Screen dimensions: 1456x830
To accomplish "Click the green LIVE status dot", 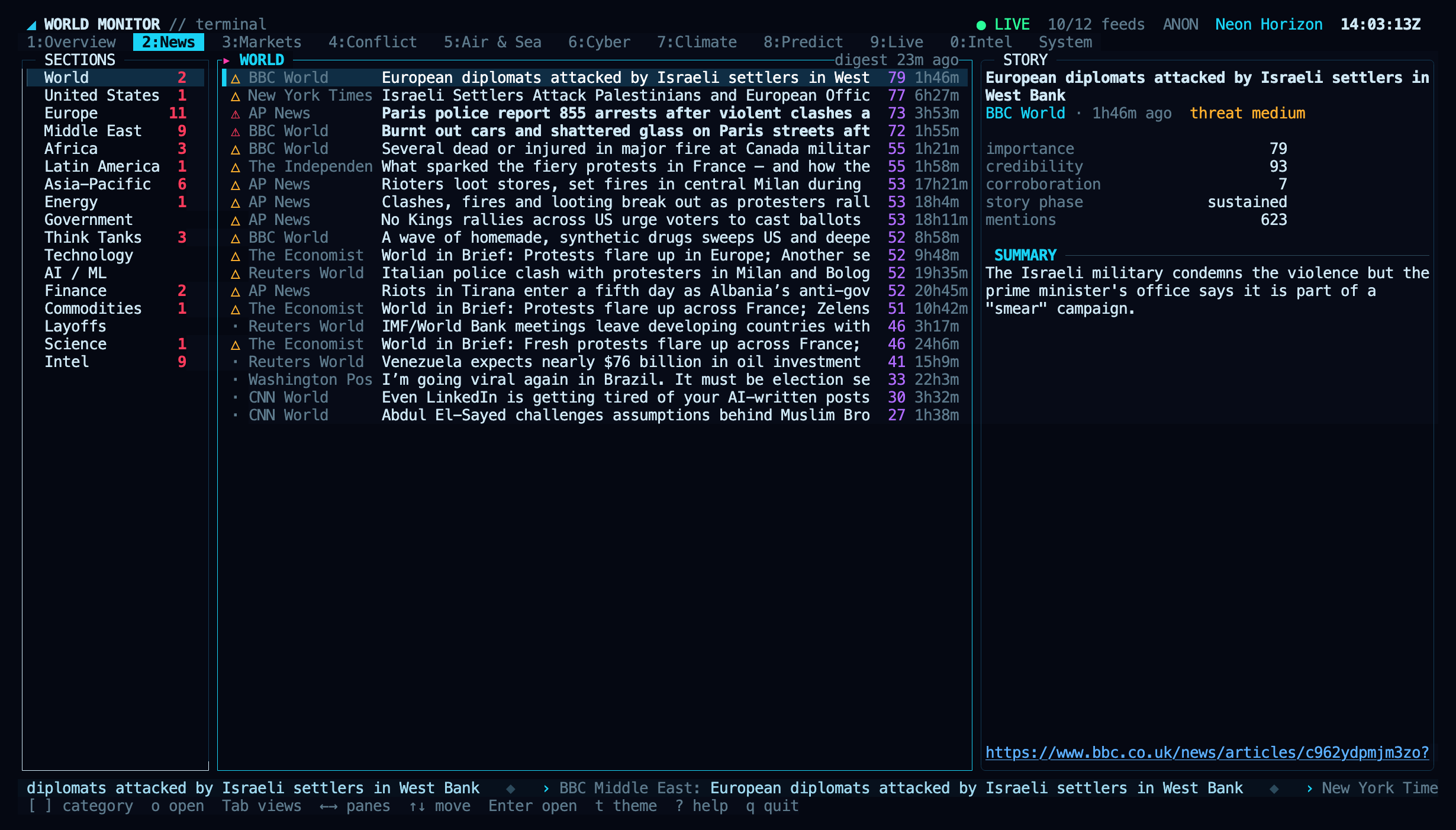I will click(x=981, y=25).
